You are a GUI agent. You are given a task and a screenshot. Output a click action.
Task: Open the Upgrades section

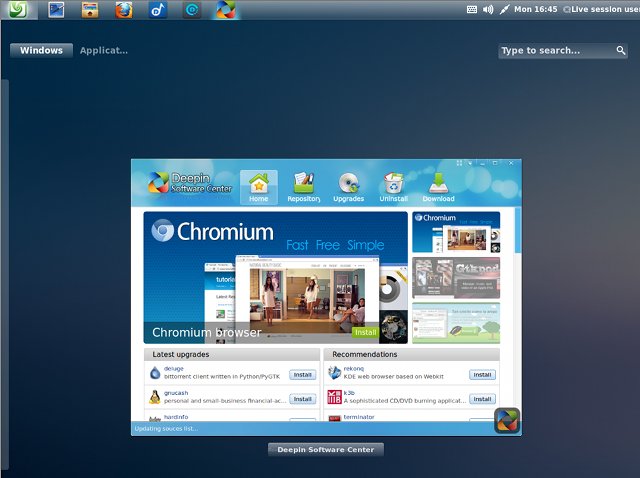(x=349, y=187)
